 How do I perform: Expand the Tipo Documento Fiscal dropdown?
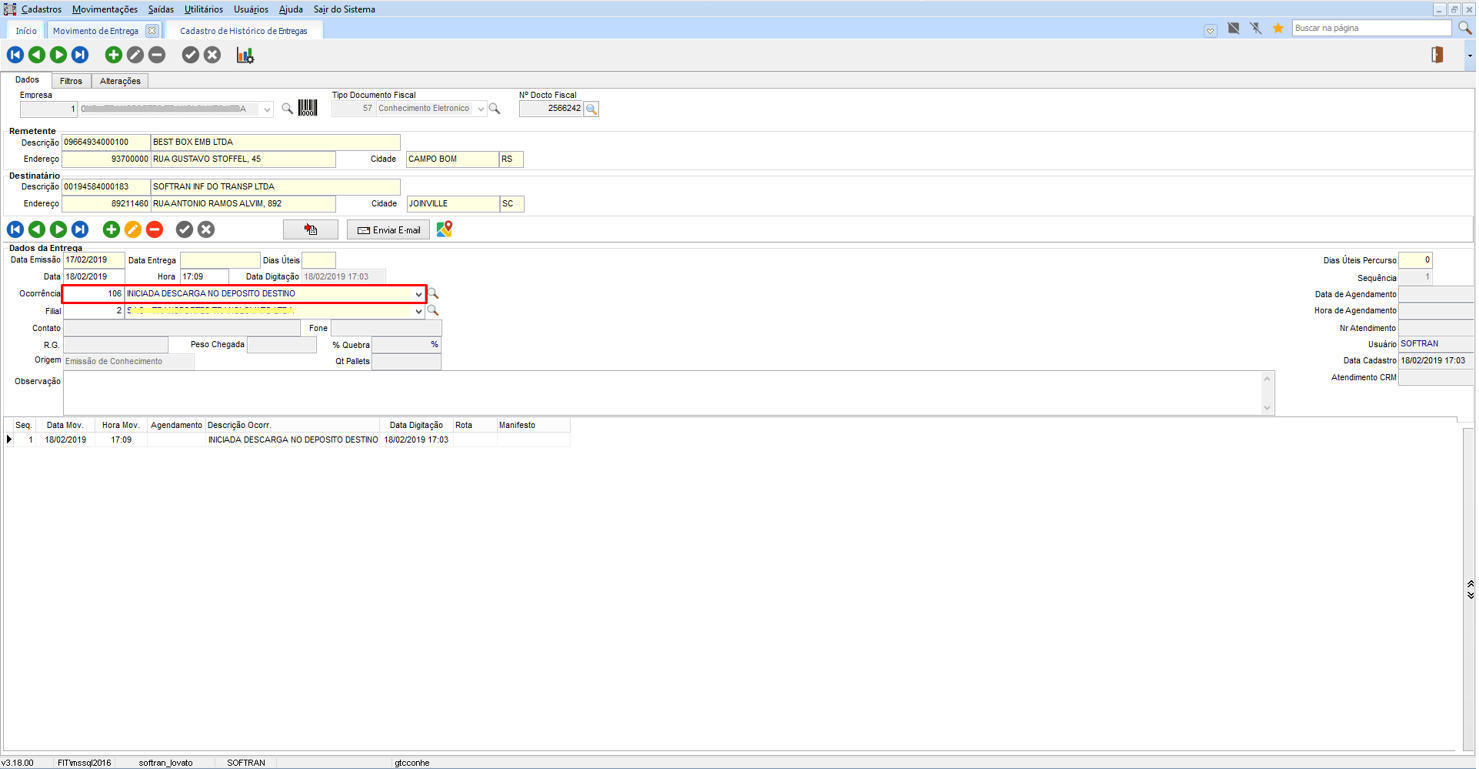[480, 109]
